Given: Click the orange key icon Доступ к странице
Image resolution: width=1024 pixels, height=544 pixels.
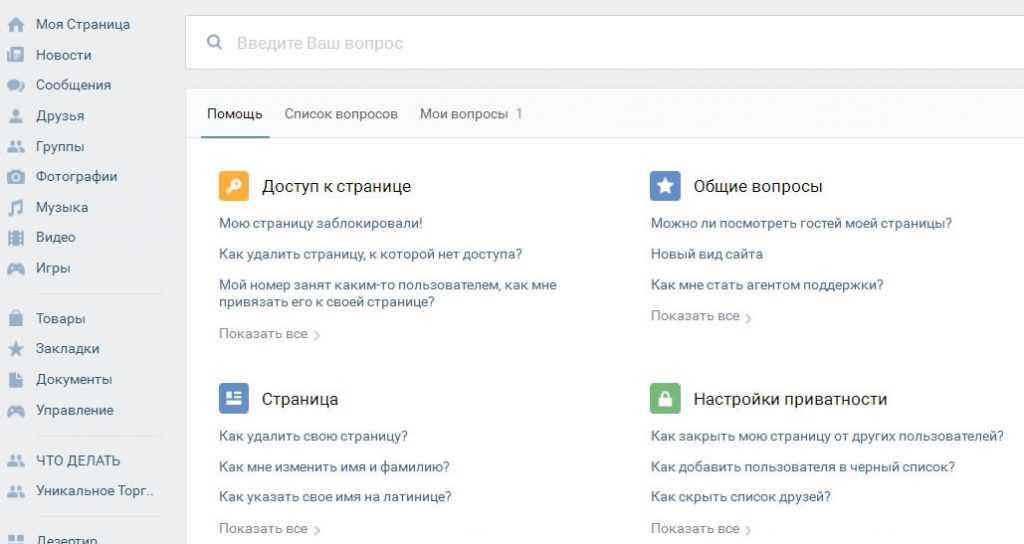Looking at the screenshot, I should [x=234, y=186].
